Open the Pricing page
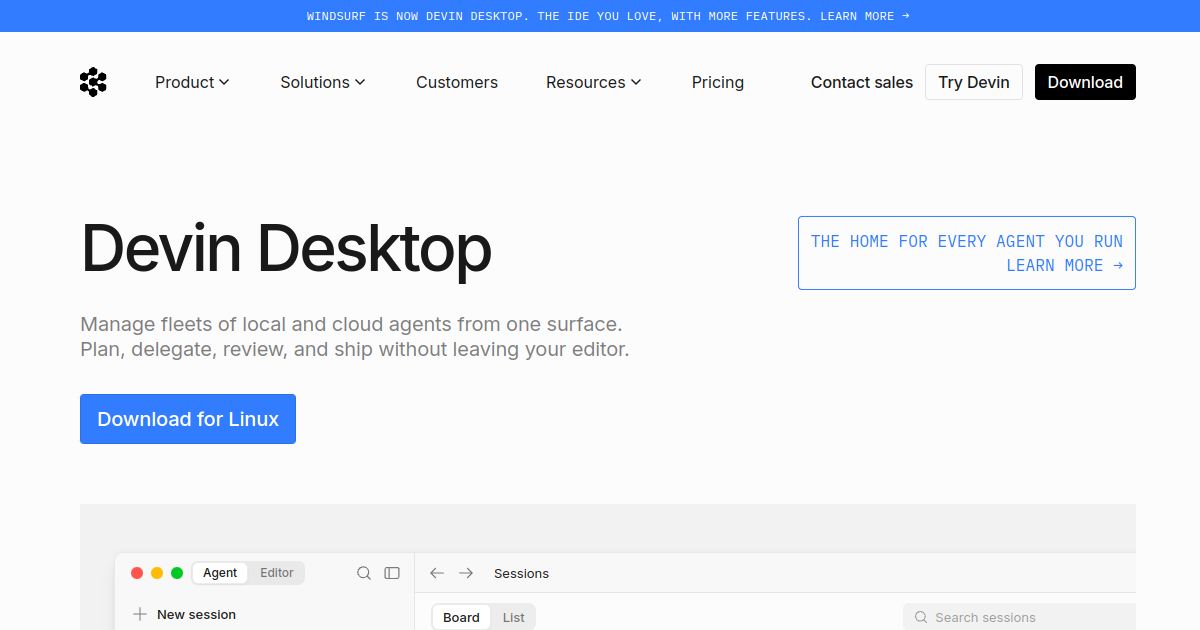Viewport: 1200px width, 630px height. (x=718, y=82)
